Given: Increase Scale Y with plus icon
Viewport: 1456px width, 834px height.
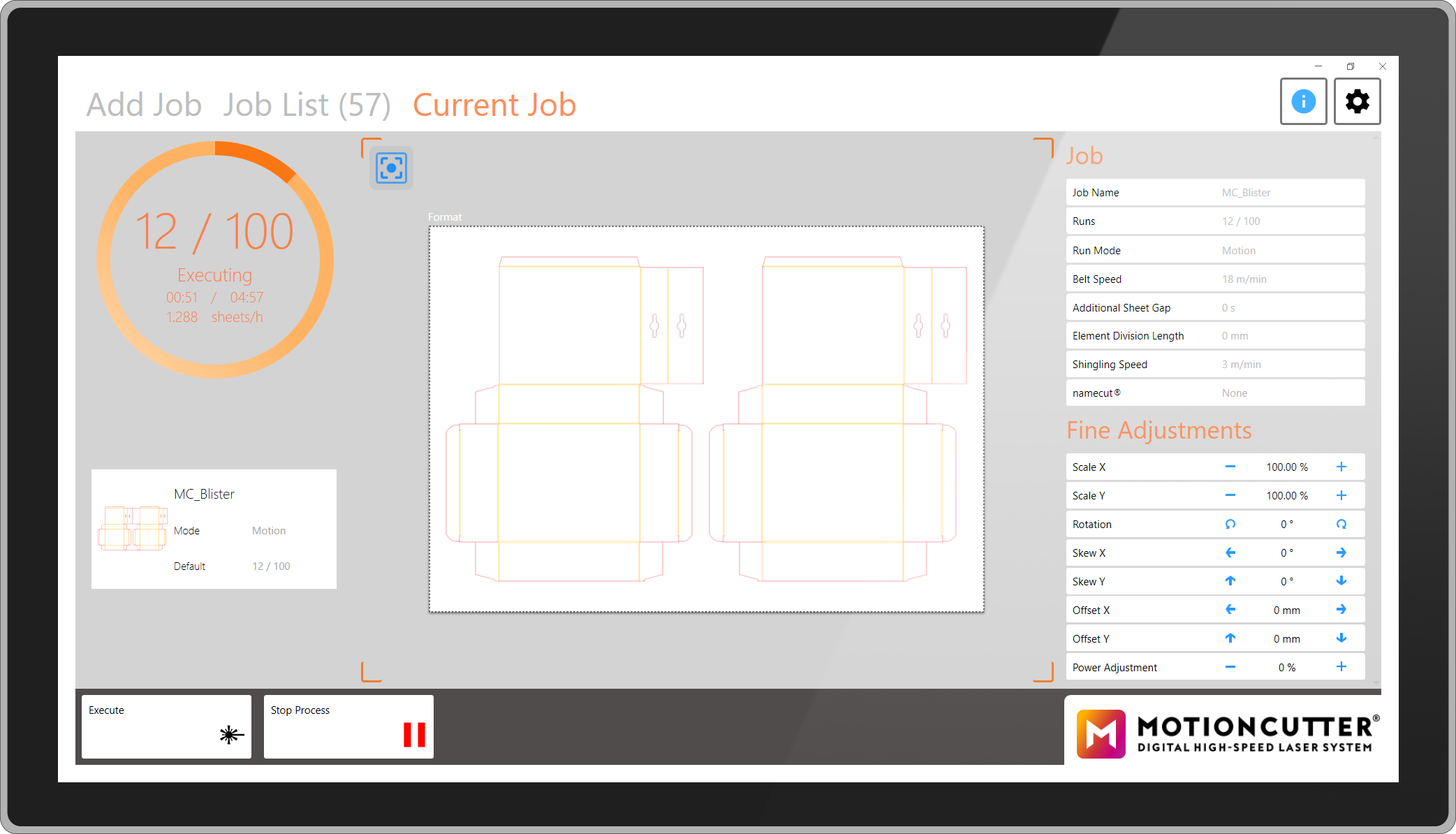Looking at the screenshot, I should pyautogui.click(x=1341, y=495).
